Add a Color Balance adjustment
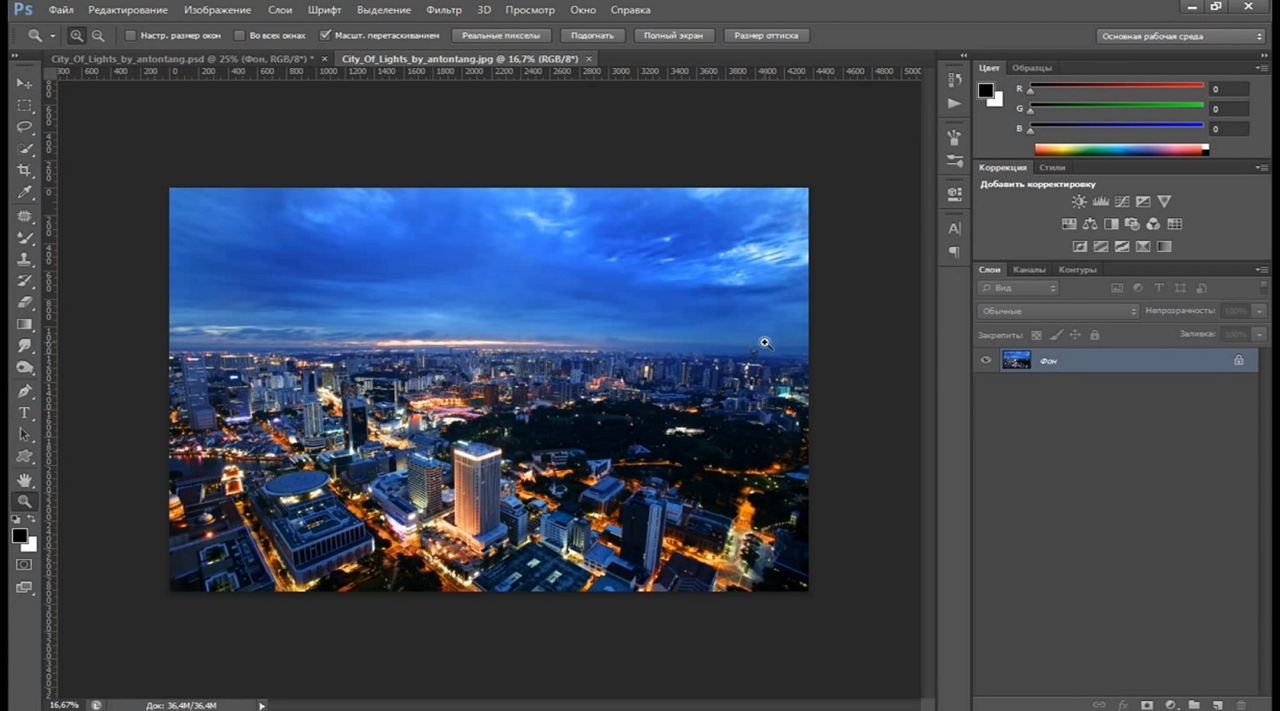 pos(1090,224)
